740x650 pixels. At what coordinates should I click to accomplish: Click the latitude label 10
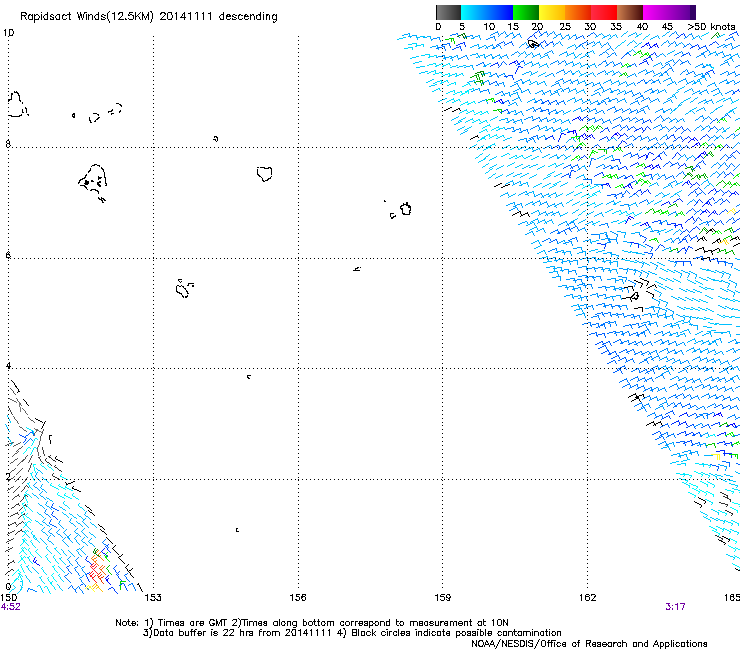[8, 33]
